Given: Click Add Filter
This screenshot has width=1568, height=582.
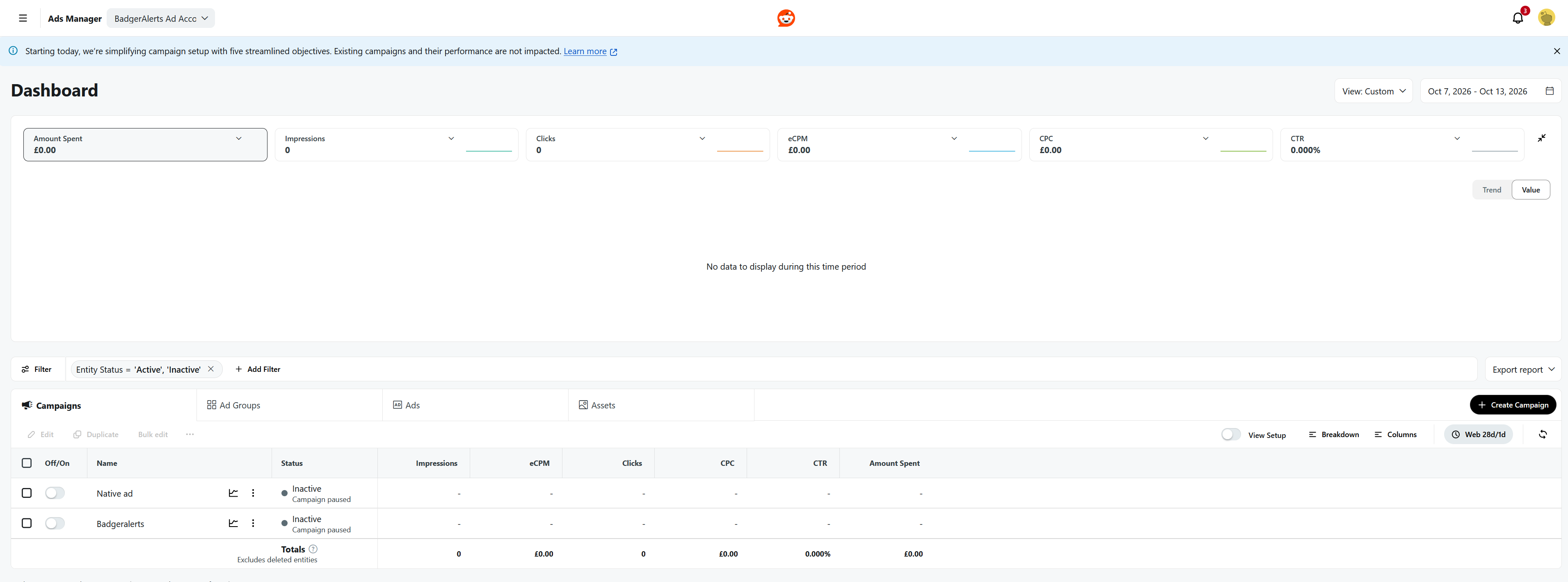Looking at the screenshot, I should [x=258, y=369].
